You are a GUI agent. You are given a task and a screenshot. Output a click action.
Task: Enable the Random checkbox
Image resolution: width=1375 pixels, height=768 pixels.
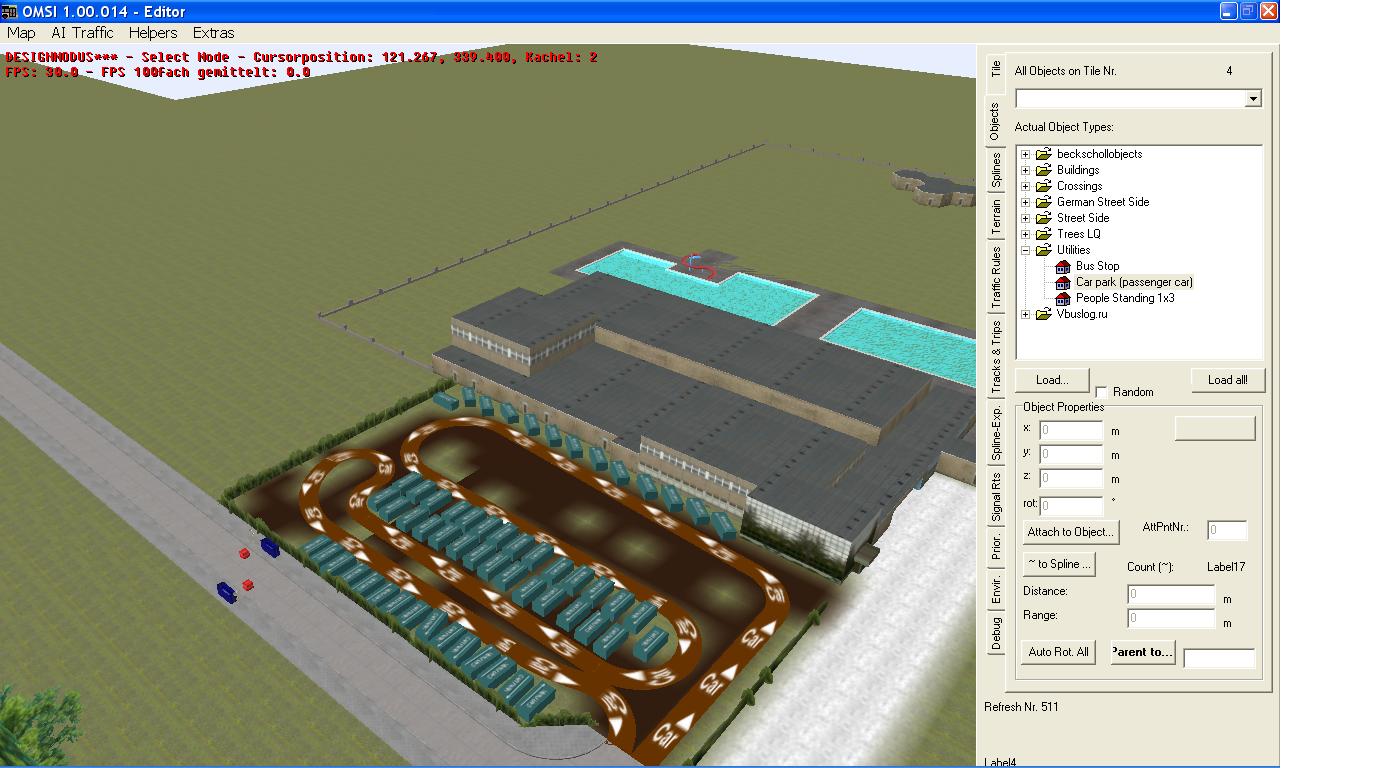[x=1102, y=392]
